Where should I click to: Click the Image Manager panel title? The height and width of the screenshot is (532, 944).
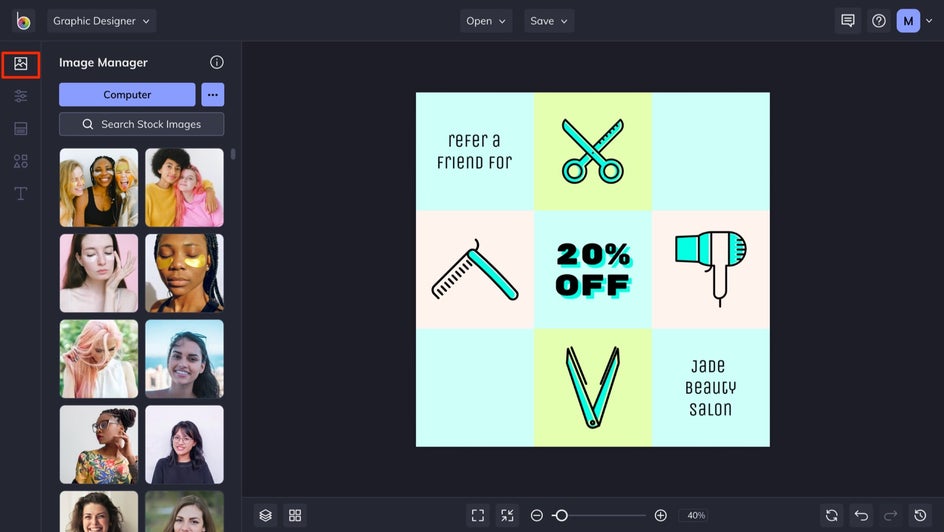click(x=103, y=62)
